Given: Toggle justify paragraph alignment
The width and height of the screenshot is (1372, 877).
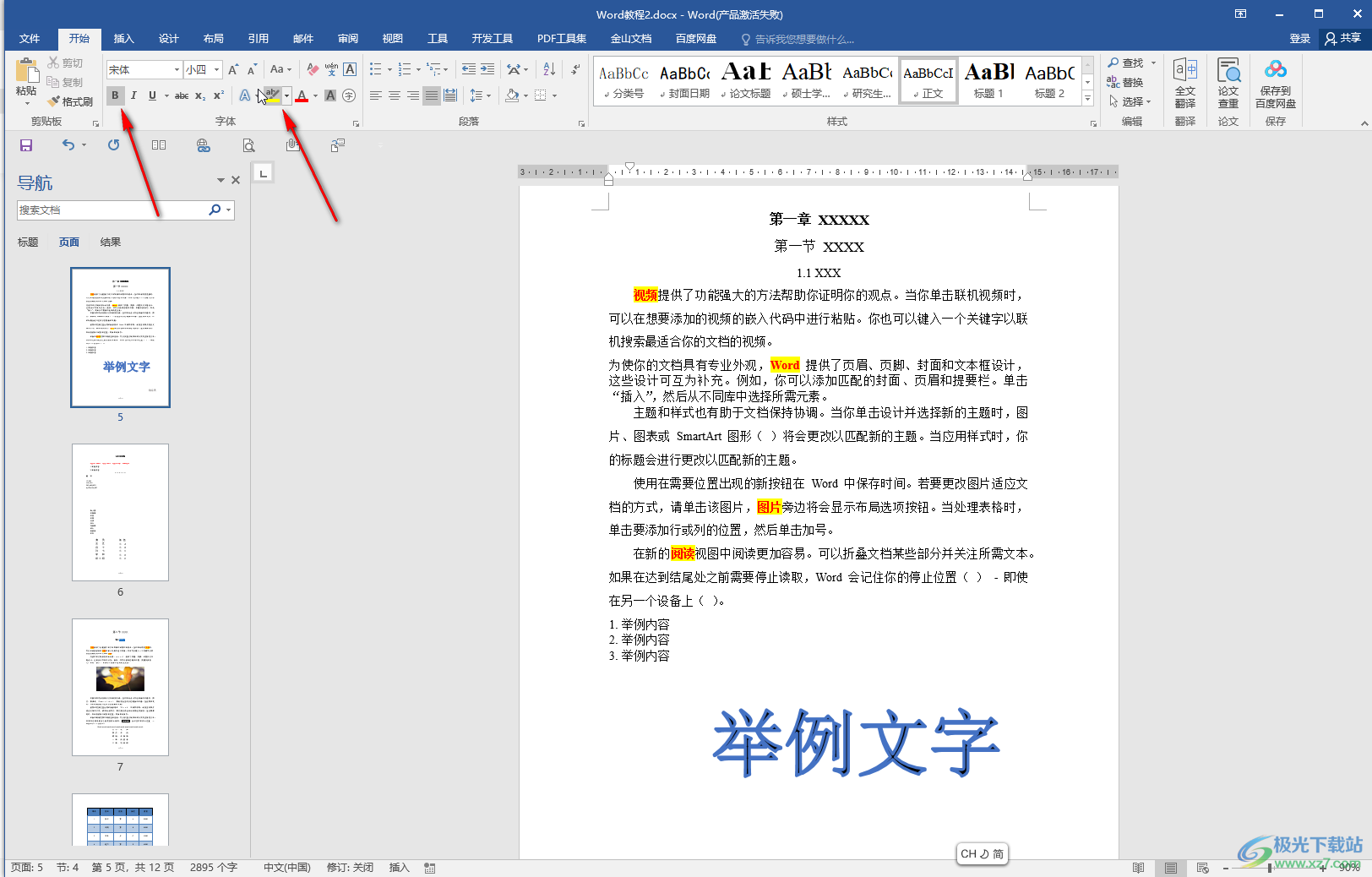Looking at the screenshot, I should pyautogui.click(x=432, y=95).
